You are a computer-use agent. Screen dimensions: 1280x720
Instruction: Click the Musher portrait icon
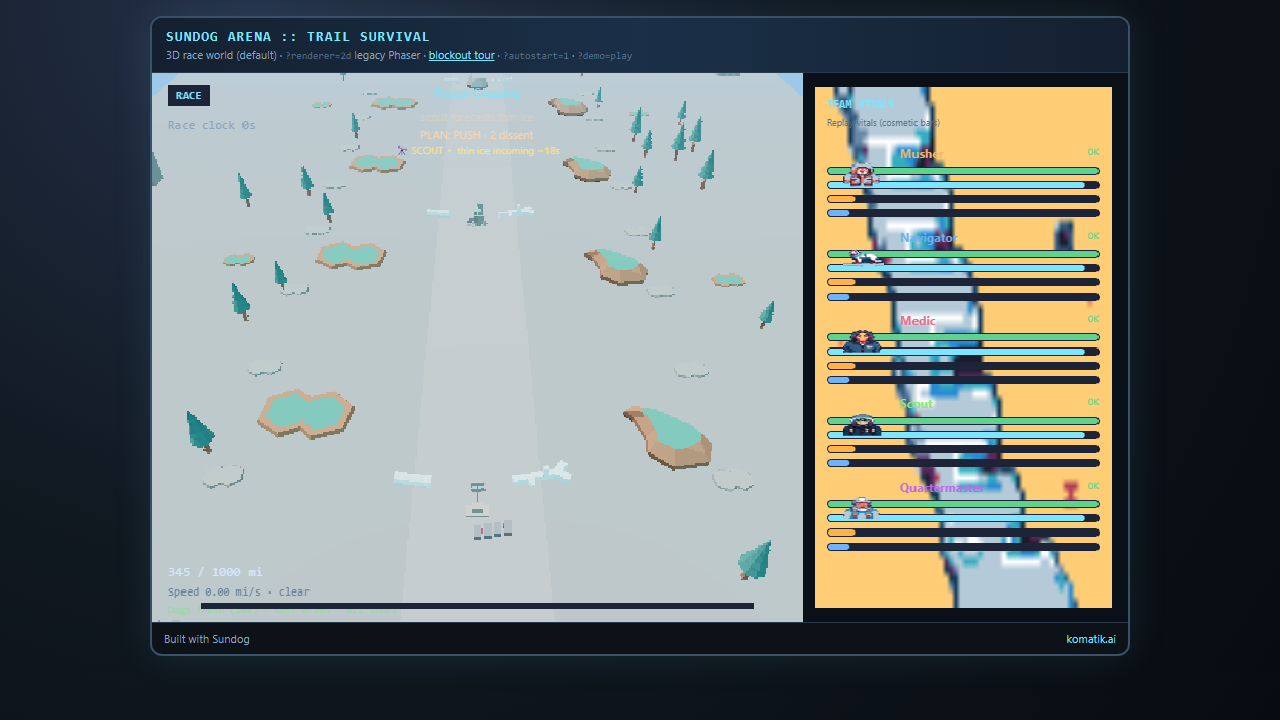[860, 175]
